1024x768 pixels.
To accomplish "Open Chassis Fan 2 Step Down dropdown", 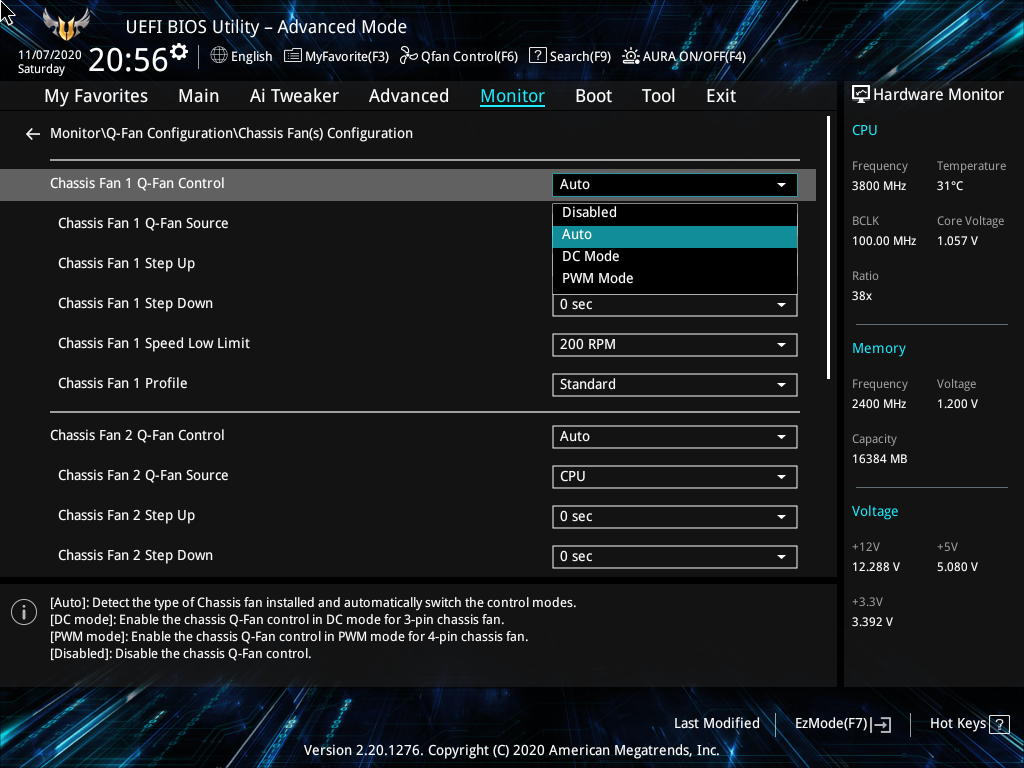I will pyautogui.click(x=675, y=556).
